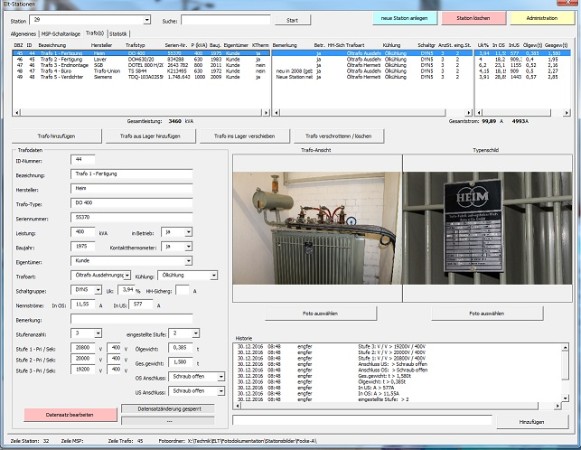581x450 pixels.
Task: Click the HH-Sicherg ampere field
Action: click(x=182, y=290)
